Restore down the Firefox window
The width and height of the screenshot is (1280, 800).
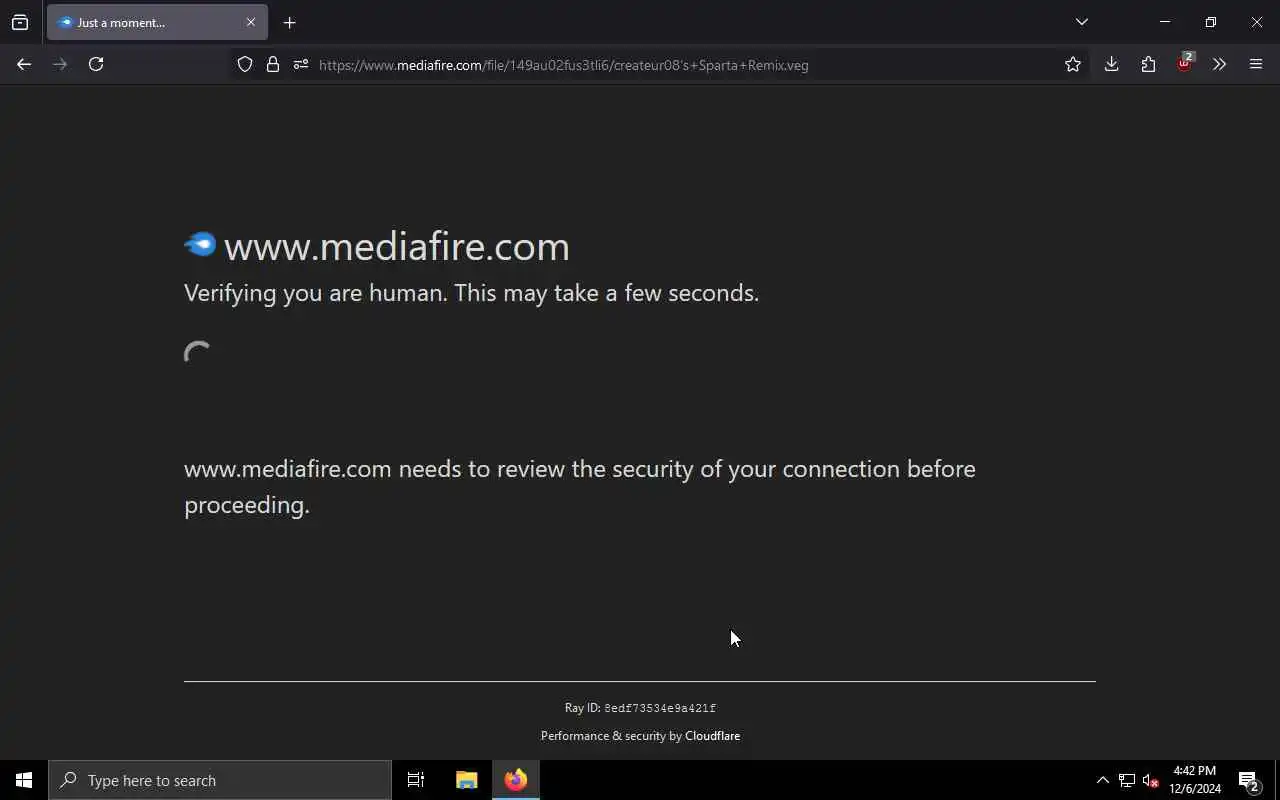point(1211,22)
